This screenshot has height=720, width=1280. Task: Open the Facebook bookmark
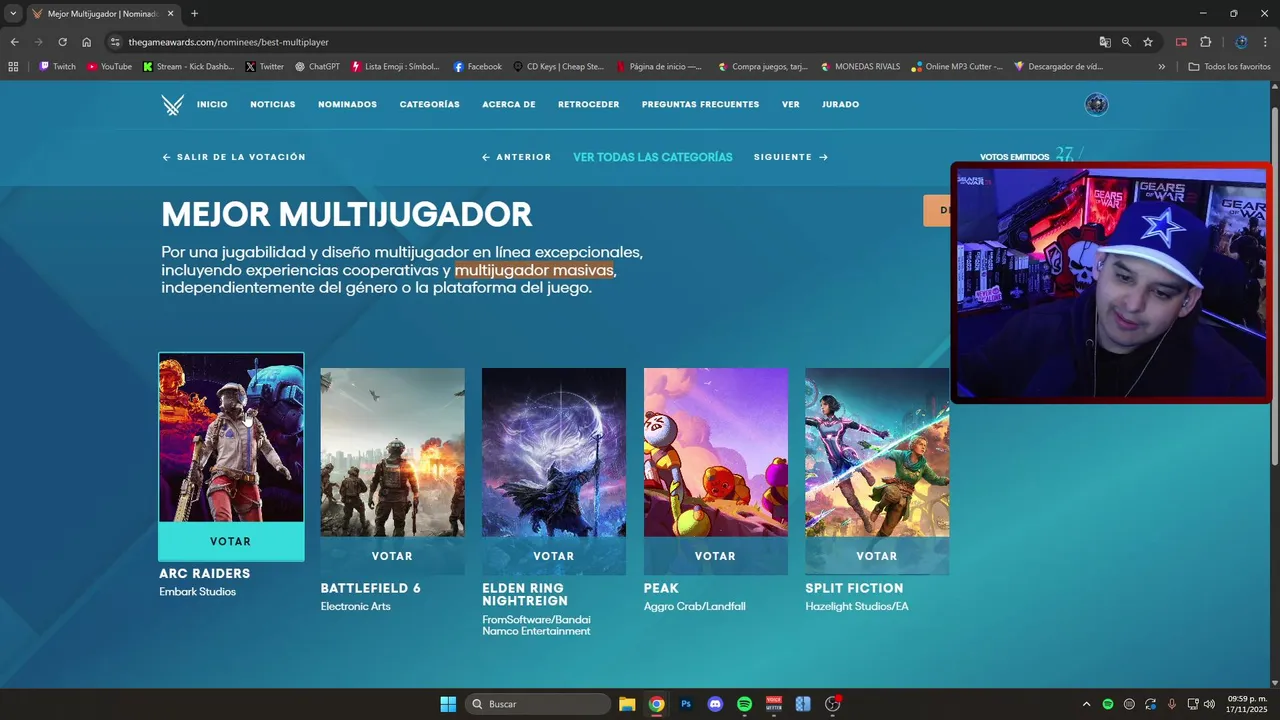pos(477,67)
